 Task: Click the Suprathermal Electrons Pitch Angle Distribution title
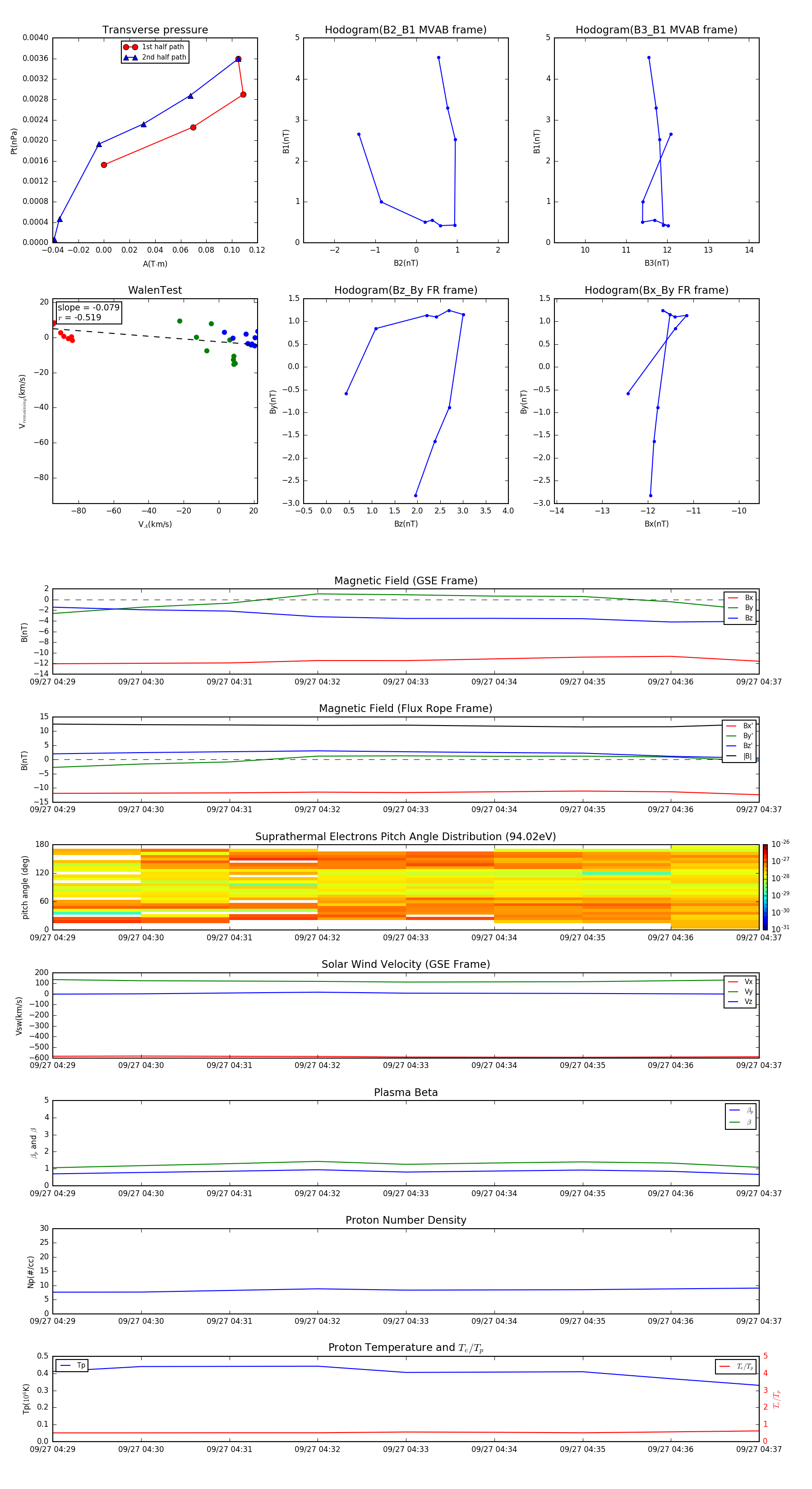[406, 837]
